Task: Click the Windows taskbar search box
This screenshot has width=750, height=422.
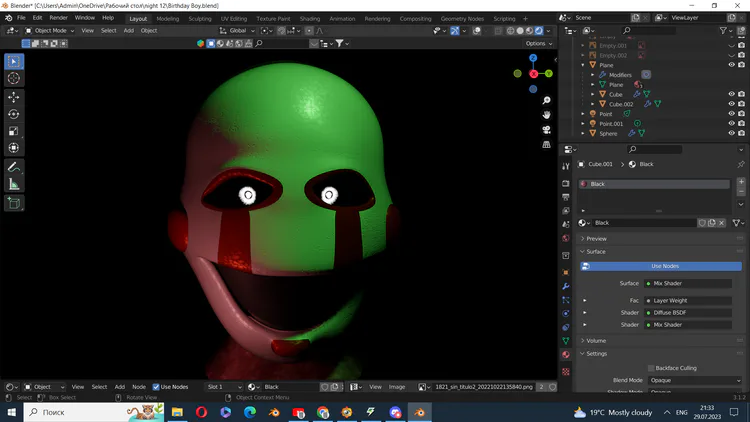Action: click(94, 412)
